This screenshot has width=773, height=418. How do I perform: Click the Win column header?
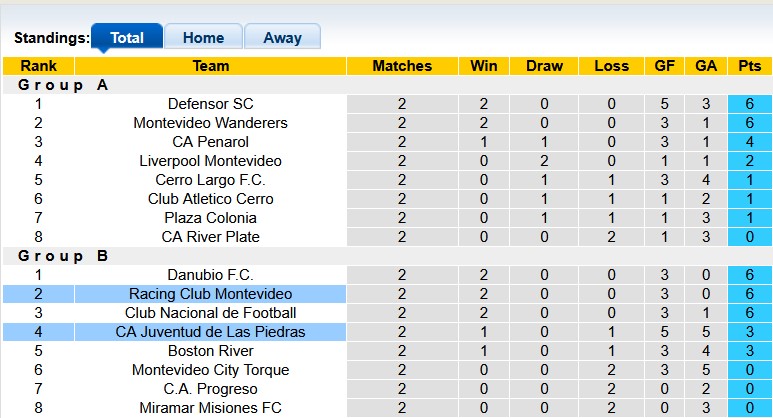[484, 66]
